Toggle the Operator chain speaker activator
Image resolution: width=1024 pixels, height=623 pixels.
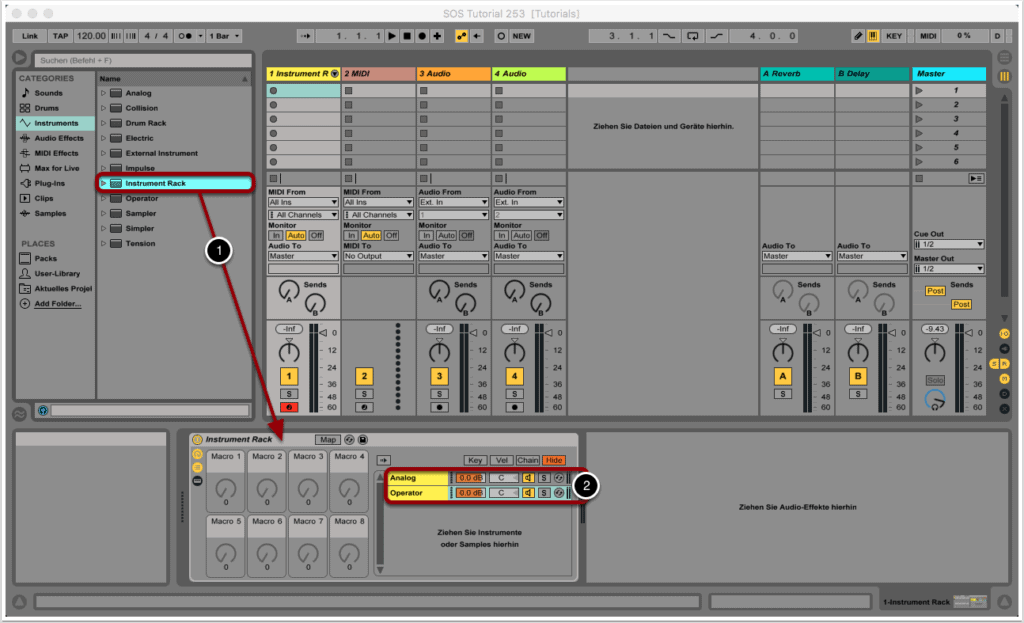[528, 493]
